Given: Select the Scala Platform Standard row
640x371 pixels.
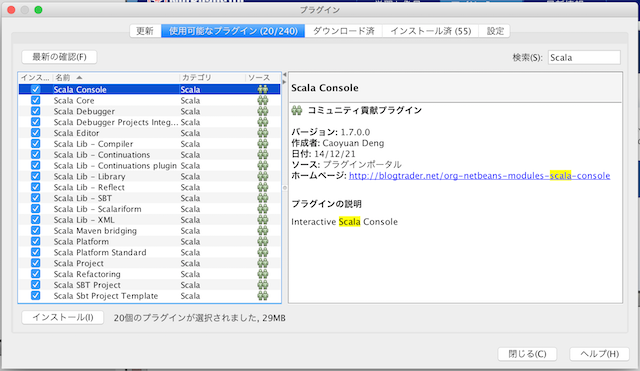Looking at the screenshot, I should (x=149, y=252).
